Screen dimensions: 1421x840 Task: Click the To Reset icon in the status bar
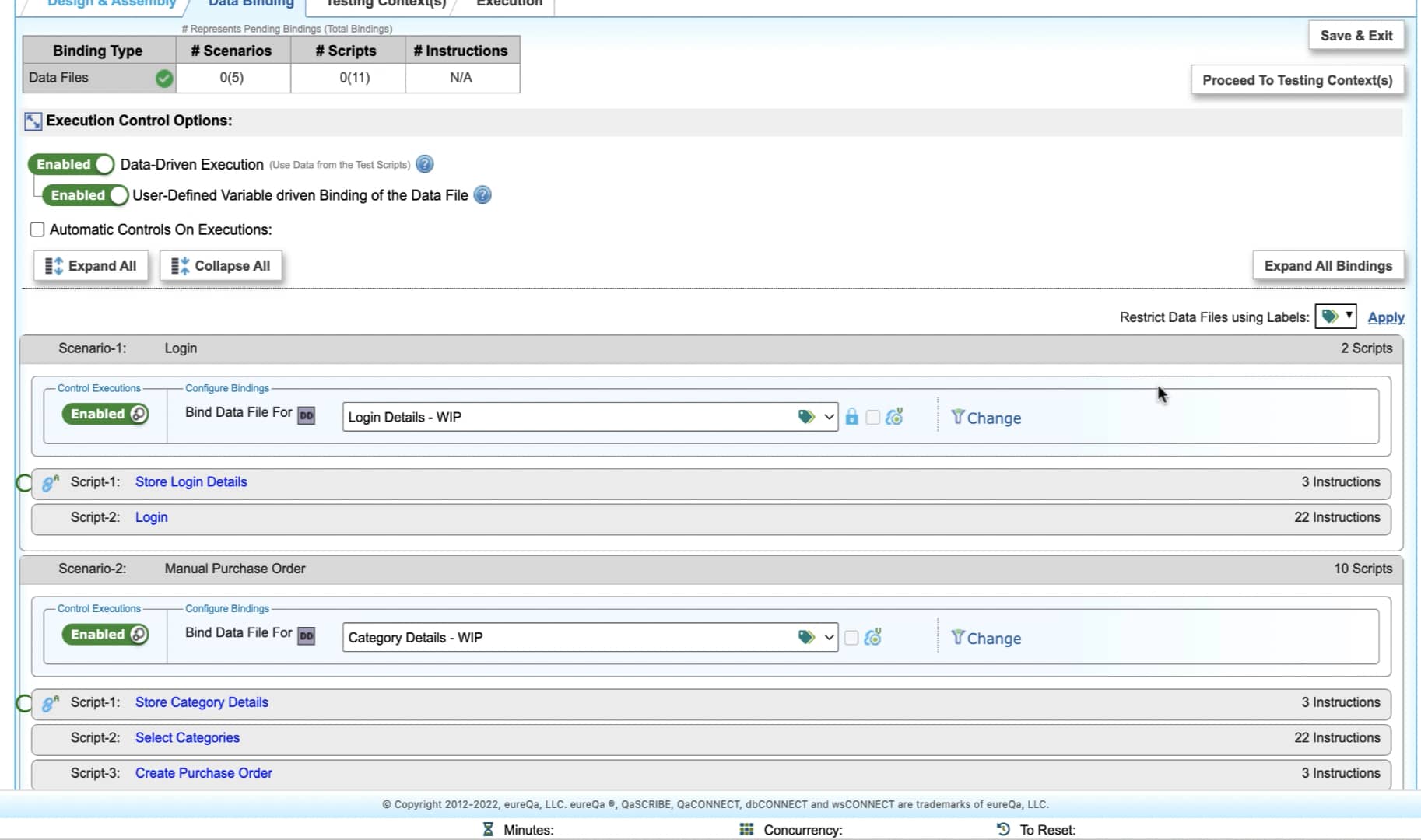pos(1003,829)
